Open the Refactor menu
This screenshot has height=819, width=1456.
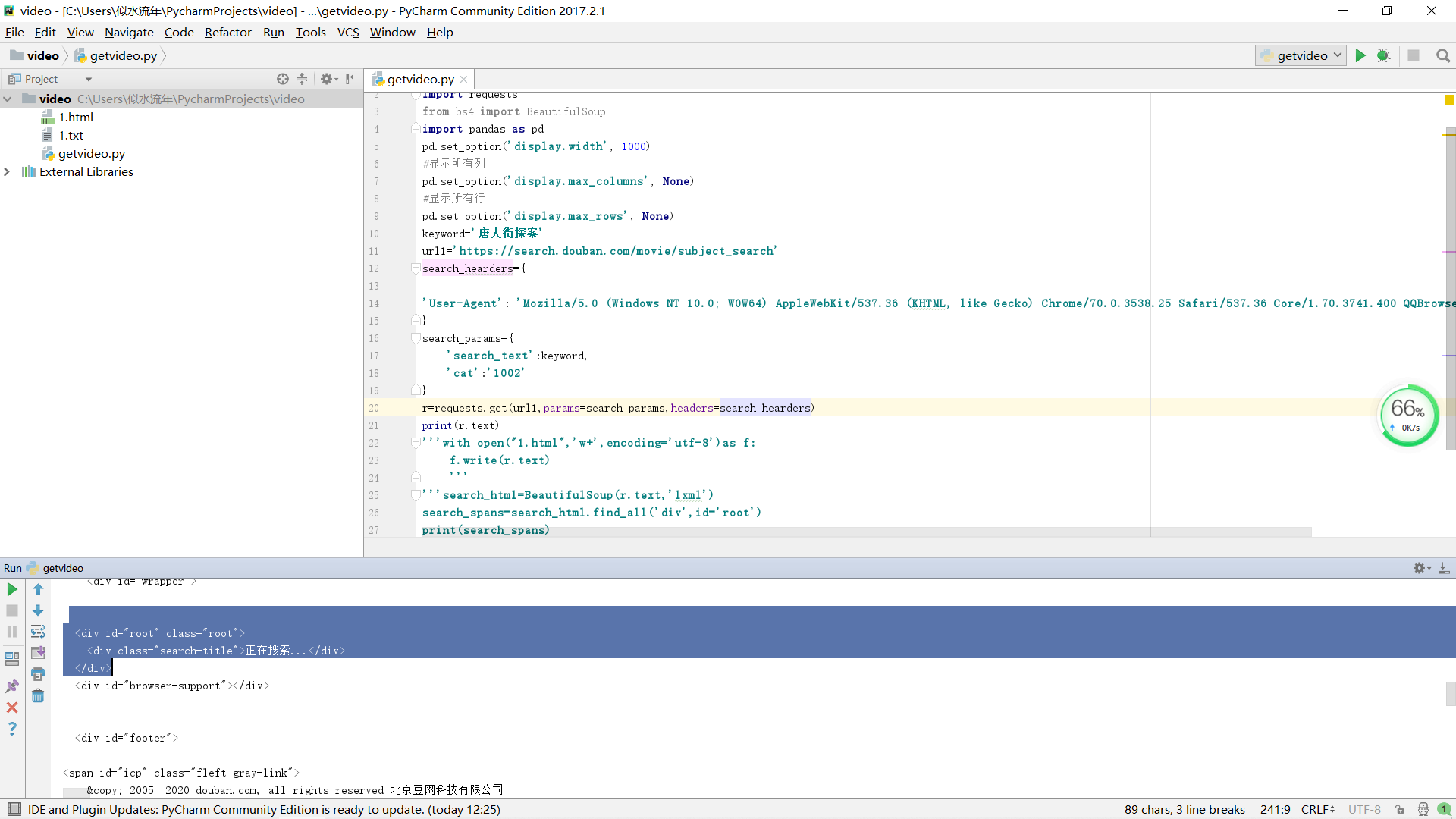227,32
